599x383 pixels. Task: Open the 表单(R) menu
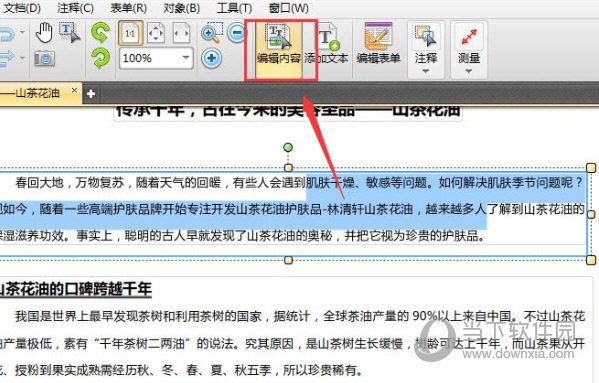(x=128, y=7)
